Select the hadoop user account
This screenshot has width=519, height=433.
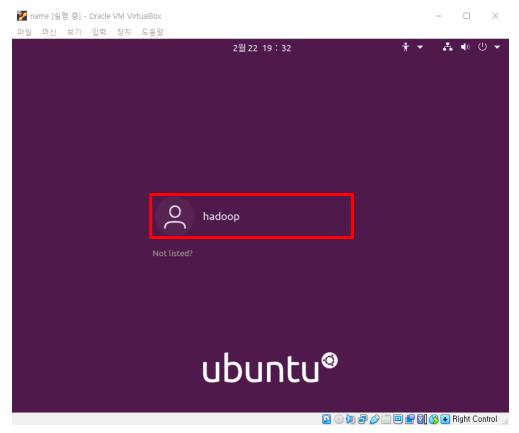point(251,216)
